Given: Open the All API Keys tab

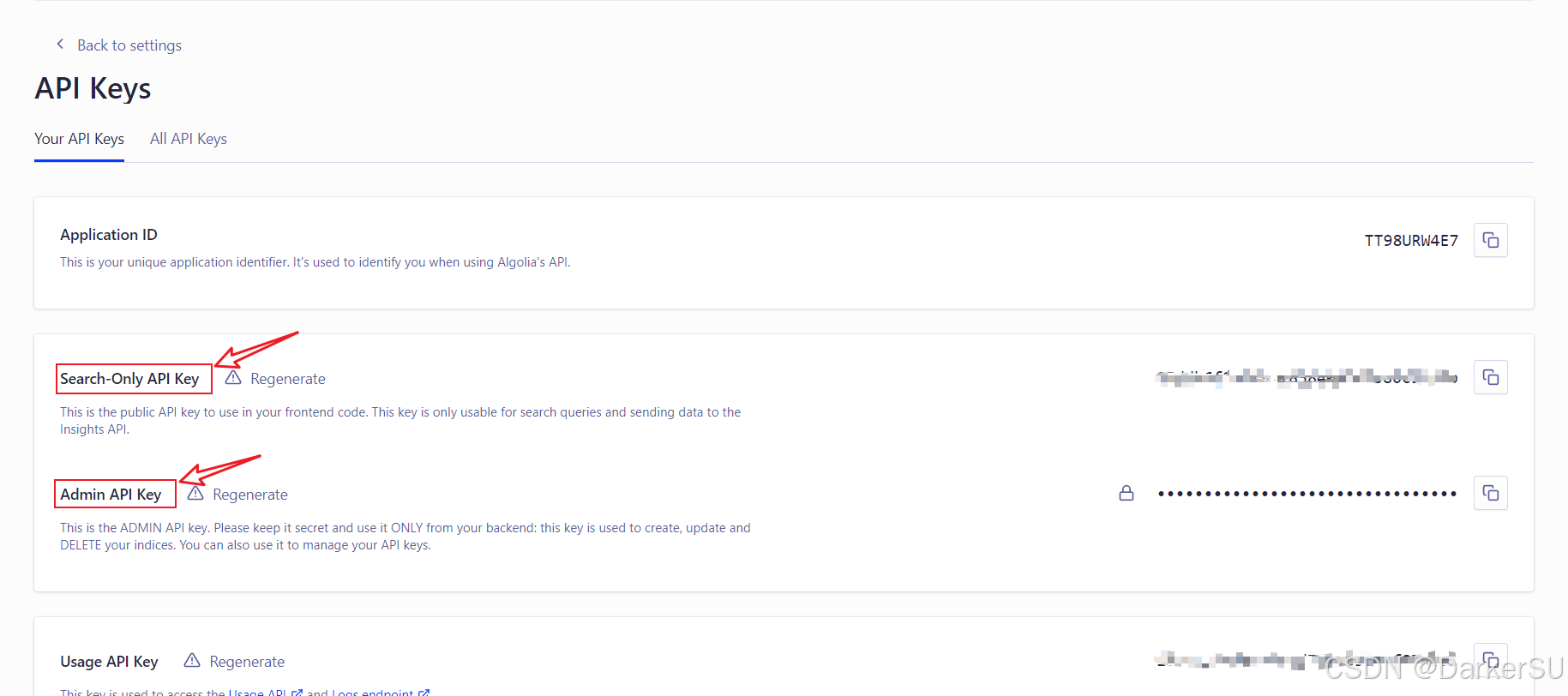Looking at the screenshot, I should coord(189,139).
